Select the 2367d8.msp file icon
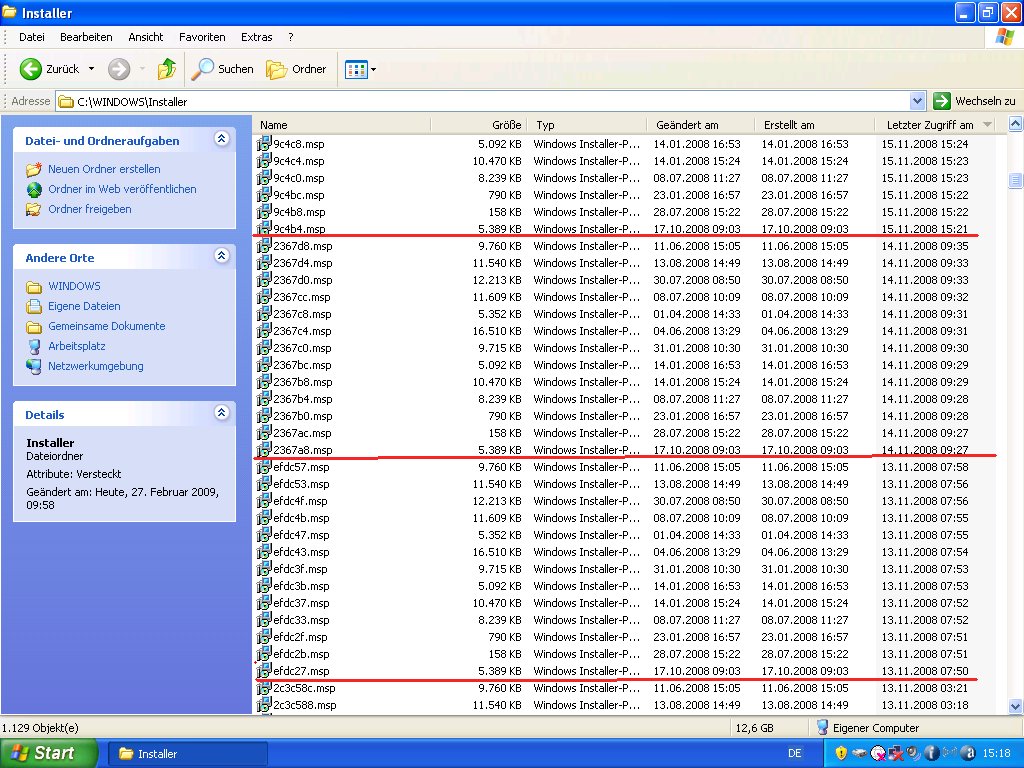 264,246
